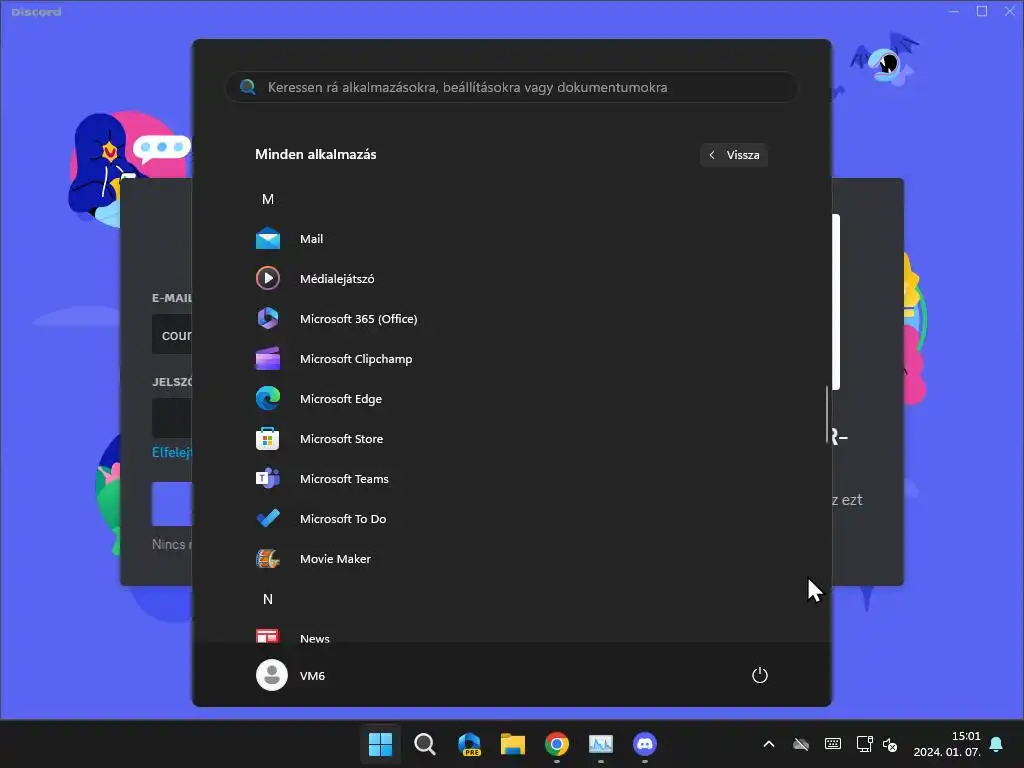The width and height of the screenshot is (1024, 768).
Task: Open Google Chrome from taskbar
Action: tap(556, 744)
